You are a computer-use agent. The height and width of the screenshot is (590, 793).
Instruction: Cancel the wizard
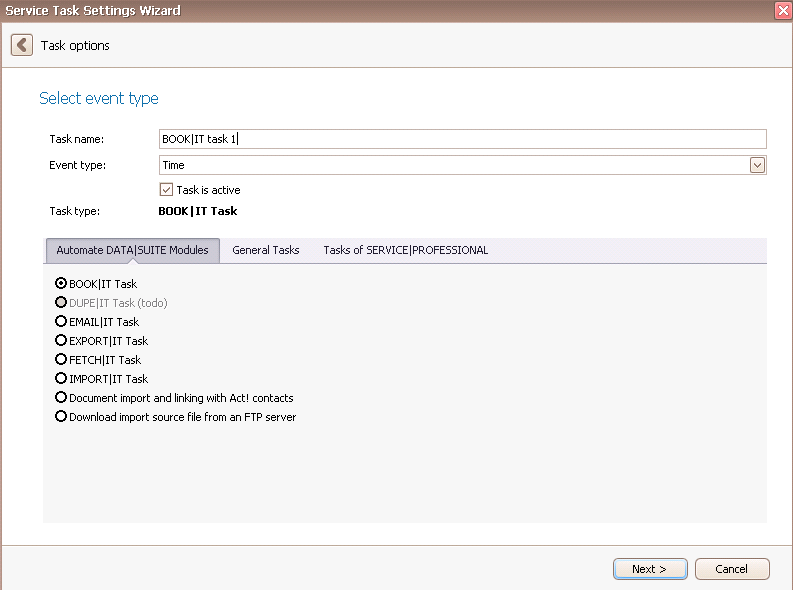[x=732, y=569]
